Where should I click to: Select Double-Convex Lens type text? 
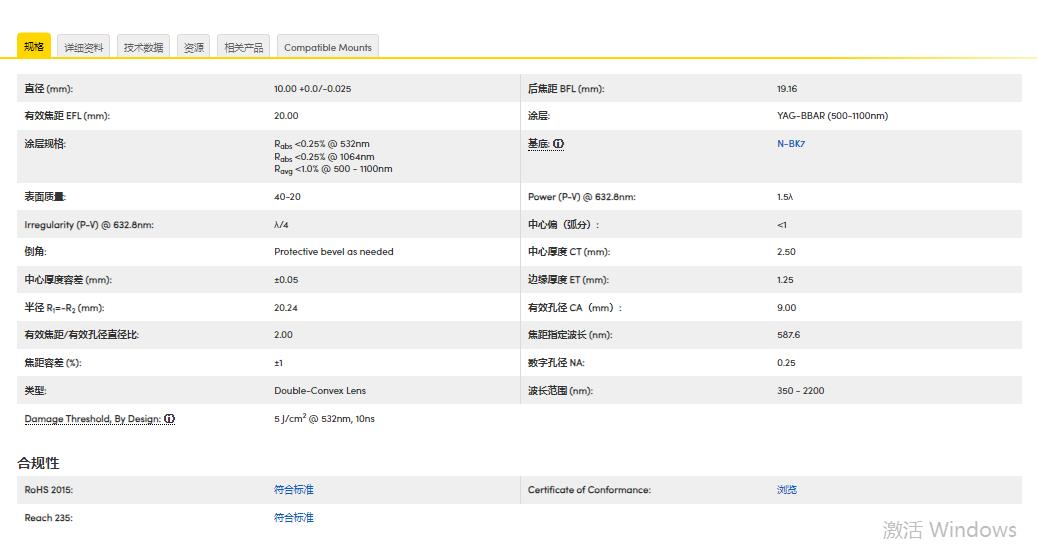(320, 391)
